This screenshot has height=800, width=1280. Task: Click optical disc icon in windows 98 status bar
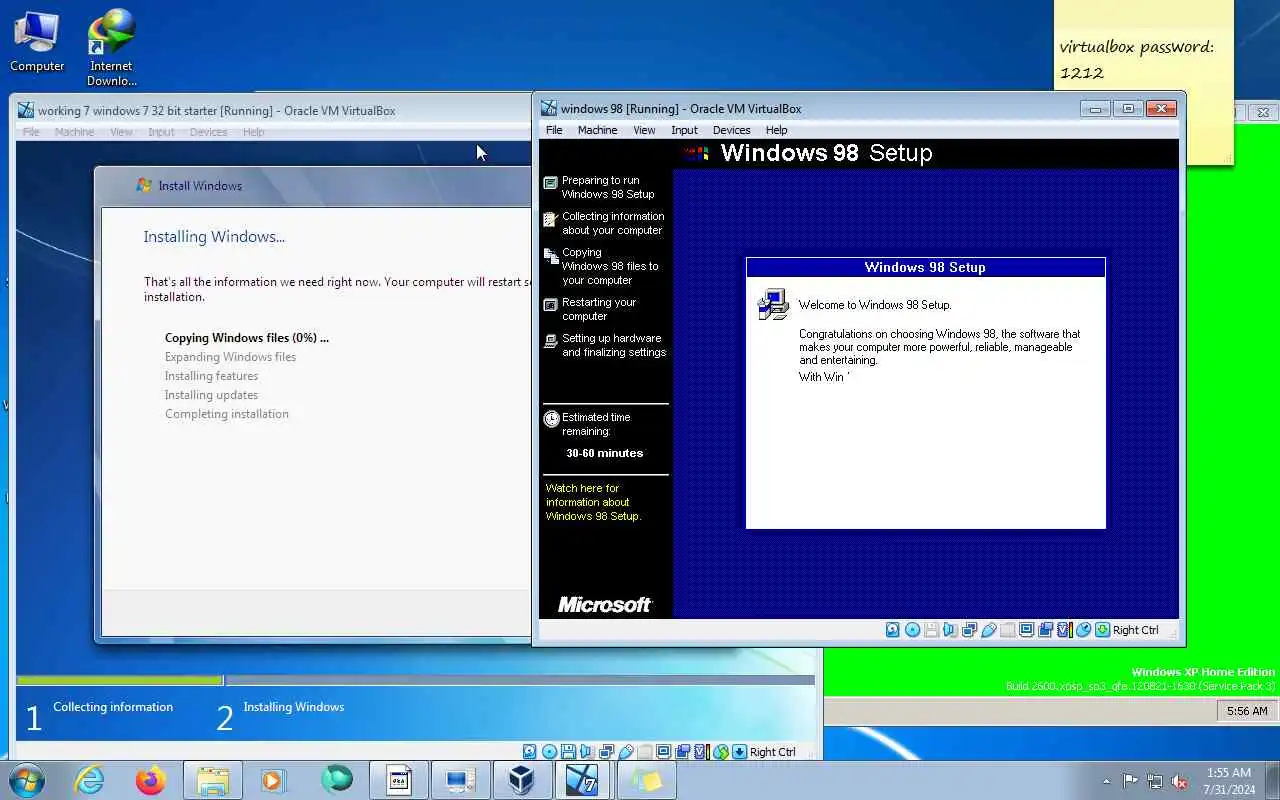tap(913, 630)
